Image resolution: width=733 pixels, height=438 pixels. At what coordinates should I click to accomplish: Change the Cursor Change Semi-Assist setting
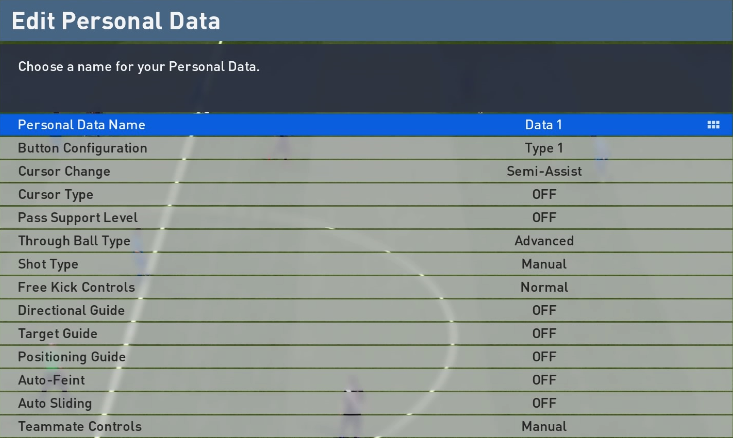coord(544,171)
